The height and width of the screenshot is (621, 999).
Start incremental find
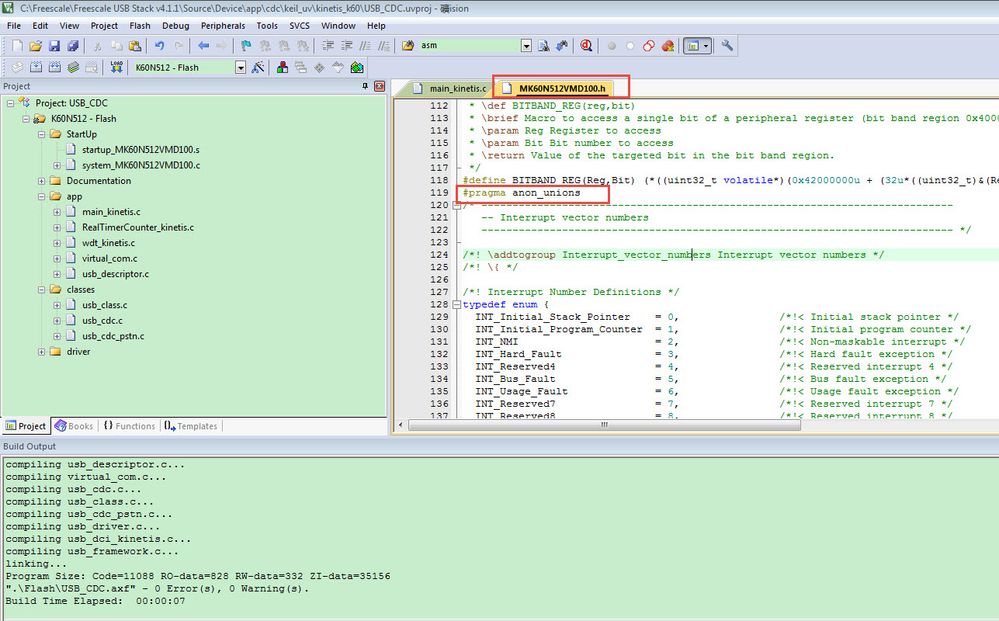(562, 46)
